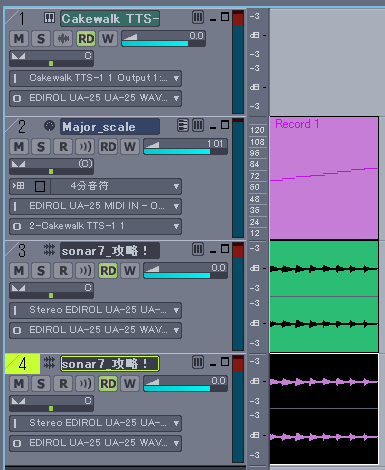
Task: Open the 4分音符 dropdown
Action: click(116, 186)
